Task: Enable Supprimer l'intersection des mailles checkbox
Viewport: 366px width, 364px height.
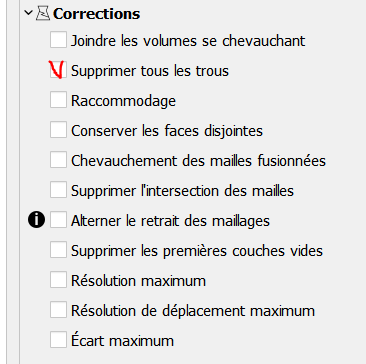Action: point(58,190)
